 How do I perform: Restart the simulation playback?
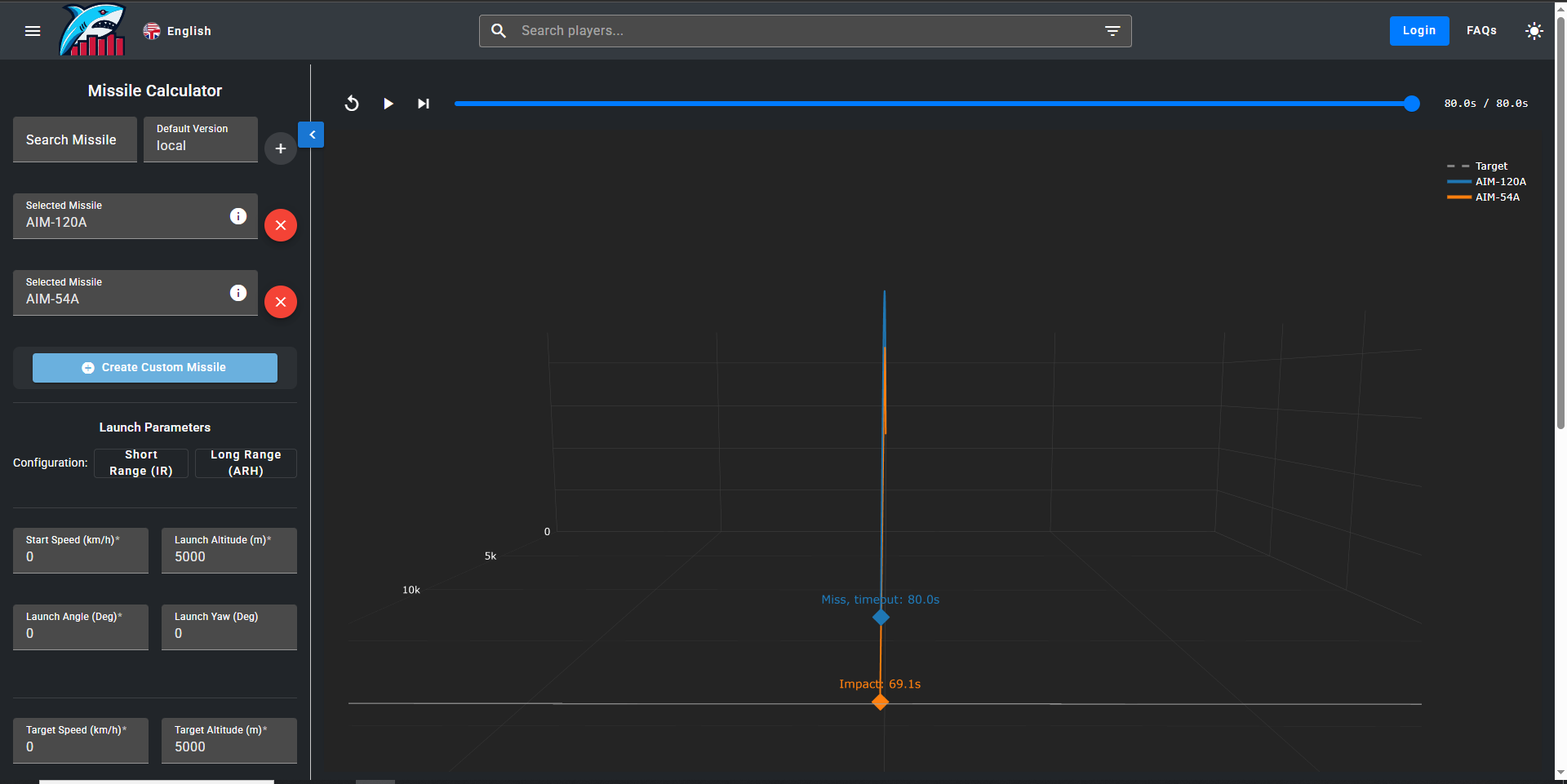pyautogui.click(x=352, y=104)
